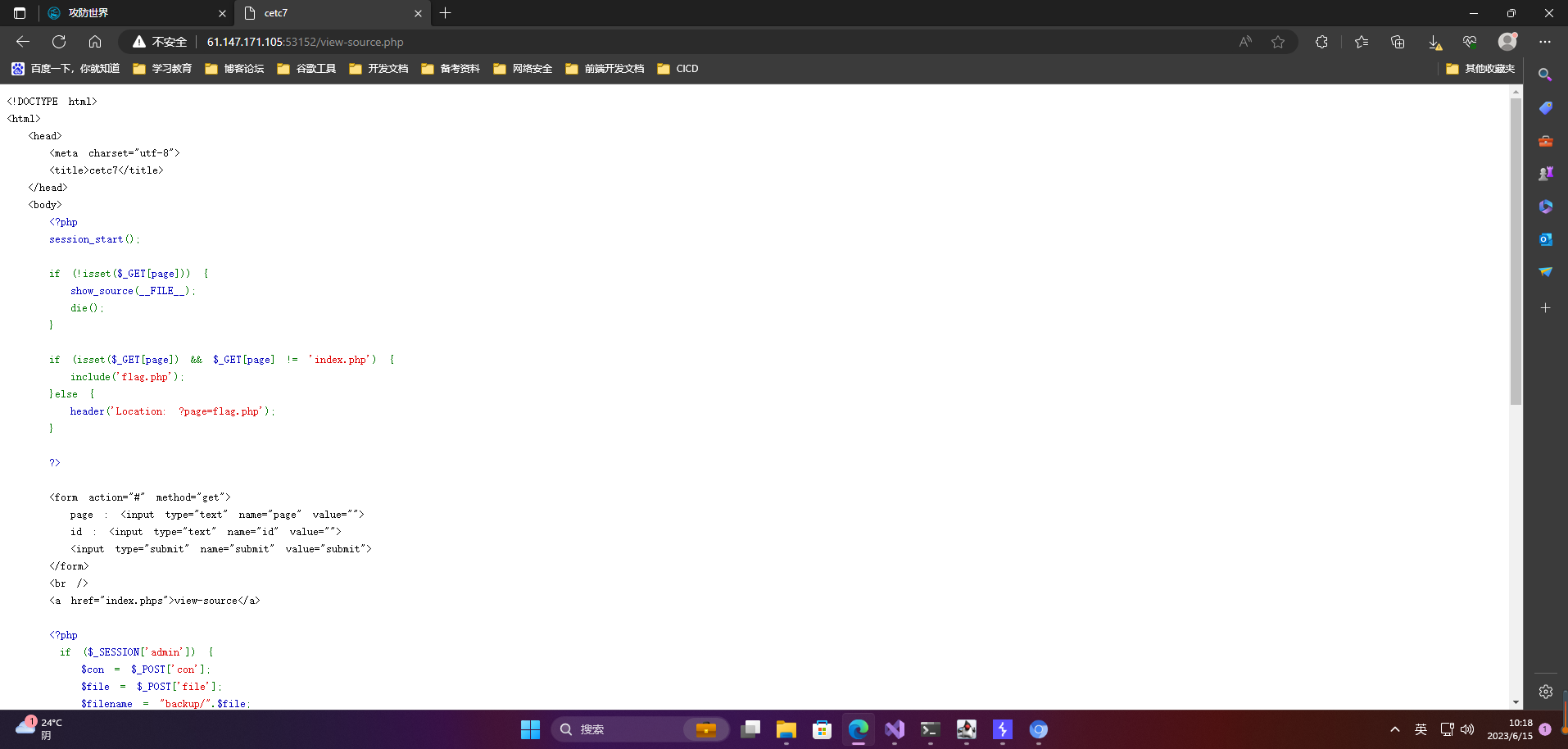Open the sidebar Games chess icon
Viewport: 1568px width, 749px height.
[1545, 174]
